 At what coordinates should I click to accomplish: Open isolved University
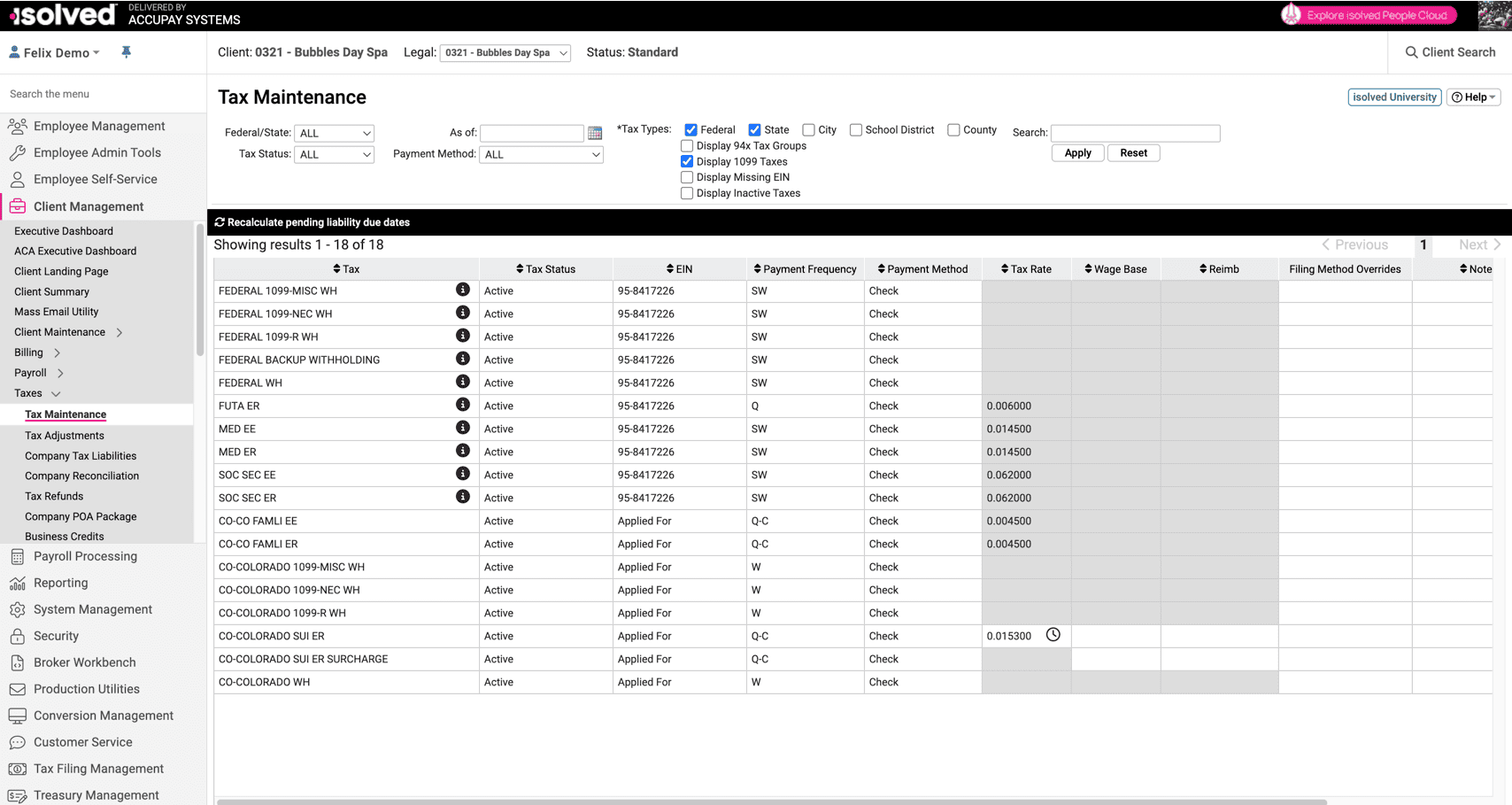(1394, 97)
